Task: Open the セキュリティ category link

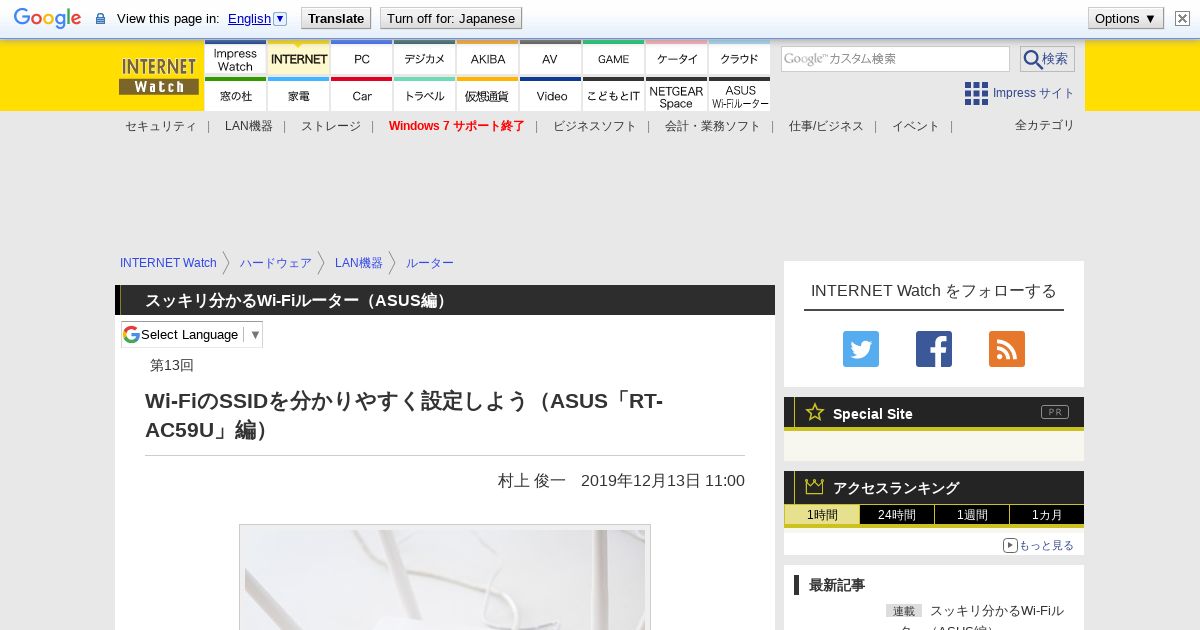Action: tap(160, 126)
